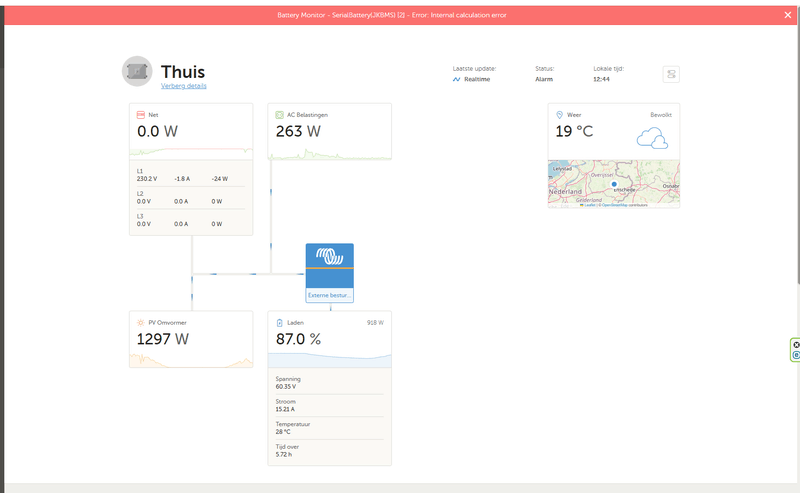Click the 12:44 local time

click(x=602, y=80)
